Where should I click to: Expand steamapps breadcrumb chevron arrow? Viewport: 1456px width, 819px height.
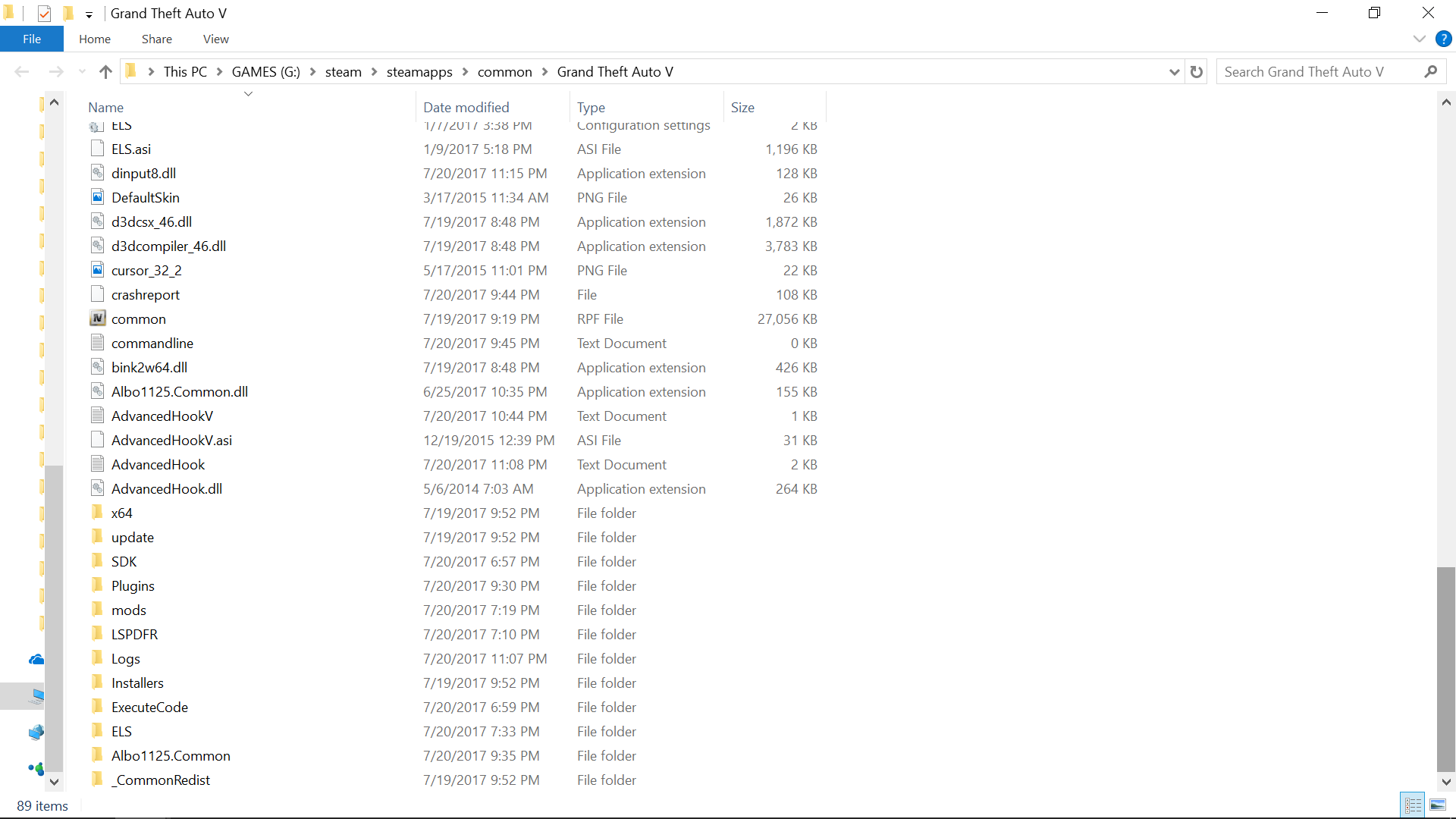(465, 72)
